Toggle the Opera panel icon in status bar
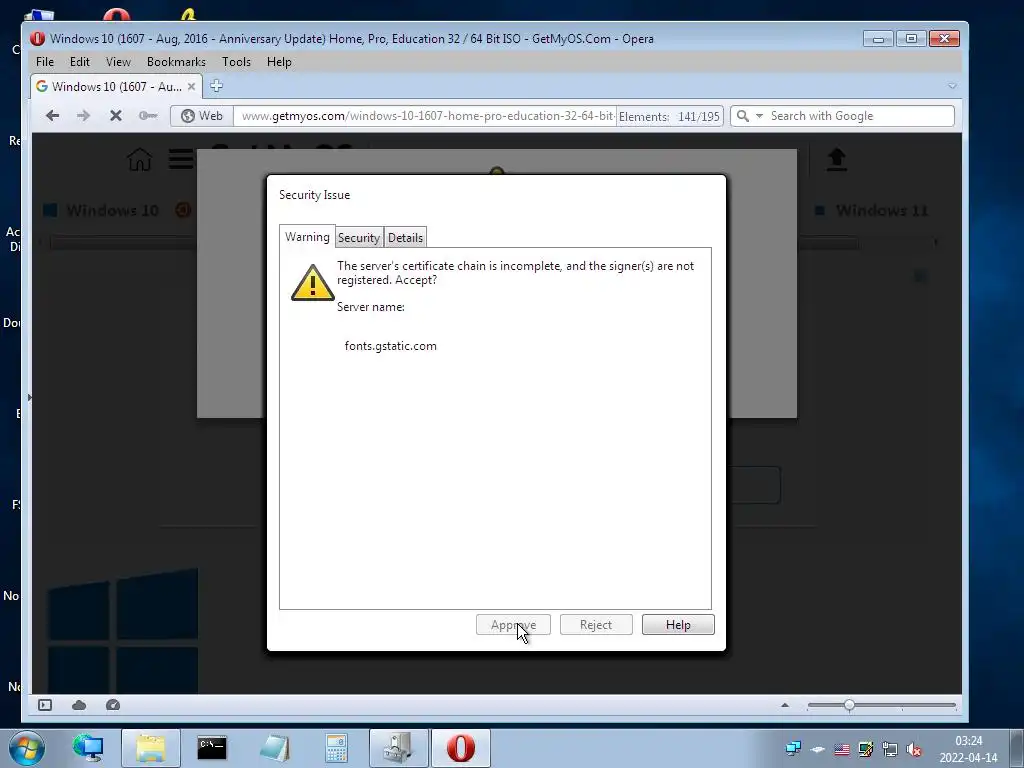The height and width of the screenshot is (768, 1024). (45, 705)
